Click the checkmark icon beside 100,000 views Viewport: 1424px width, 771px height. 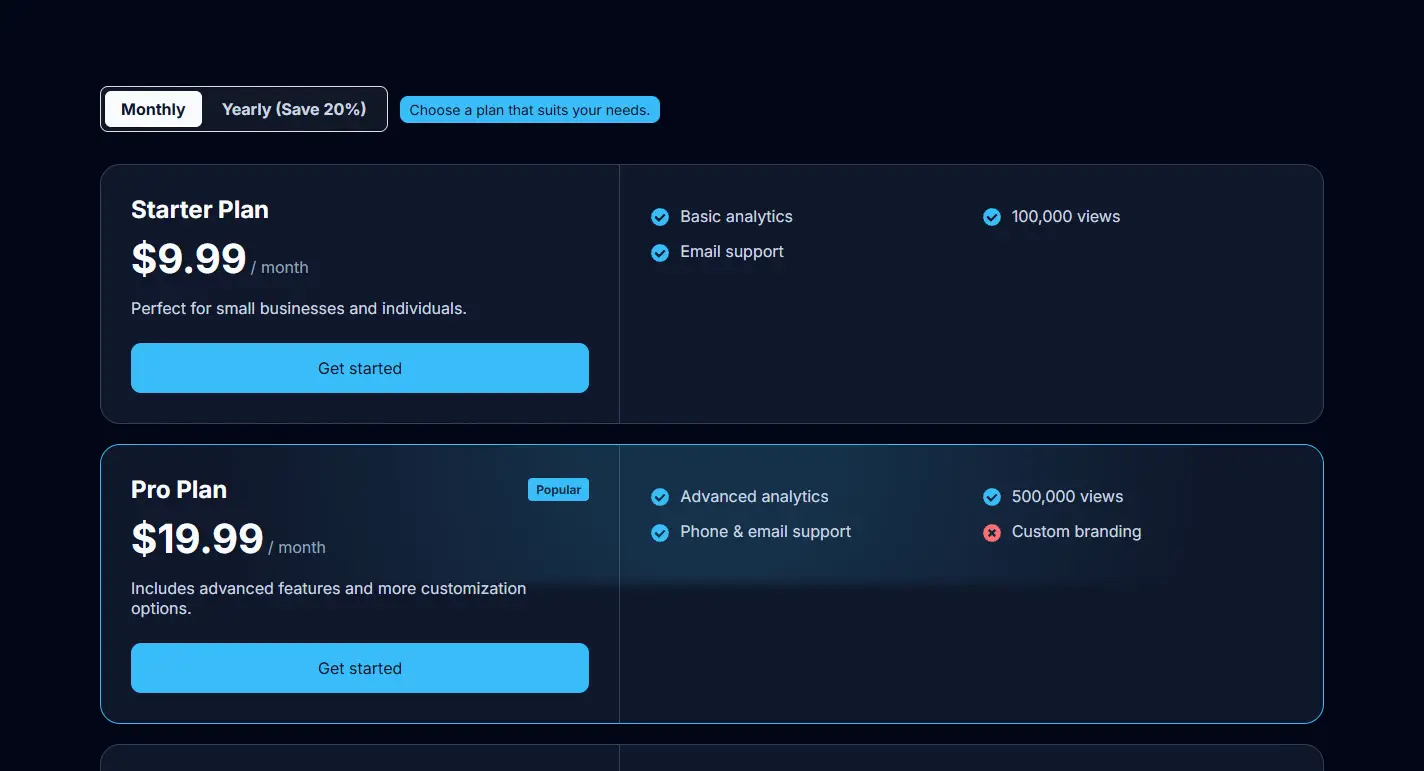[x=992, y=217]
